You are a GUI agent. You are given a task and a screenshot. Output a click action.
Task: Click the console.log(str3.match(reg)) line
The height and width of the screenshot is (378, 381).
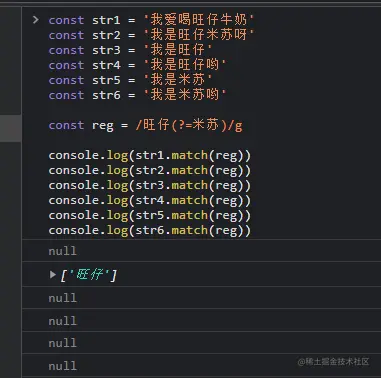(149, 185)
